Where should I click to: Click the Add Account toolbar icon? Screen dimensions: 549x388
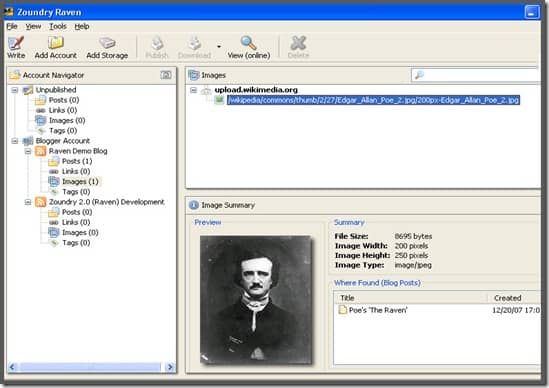56,43
